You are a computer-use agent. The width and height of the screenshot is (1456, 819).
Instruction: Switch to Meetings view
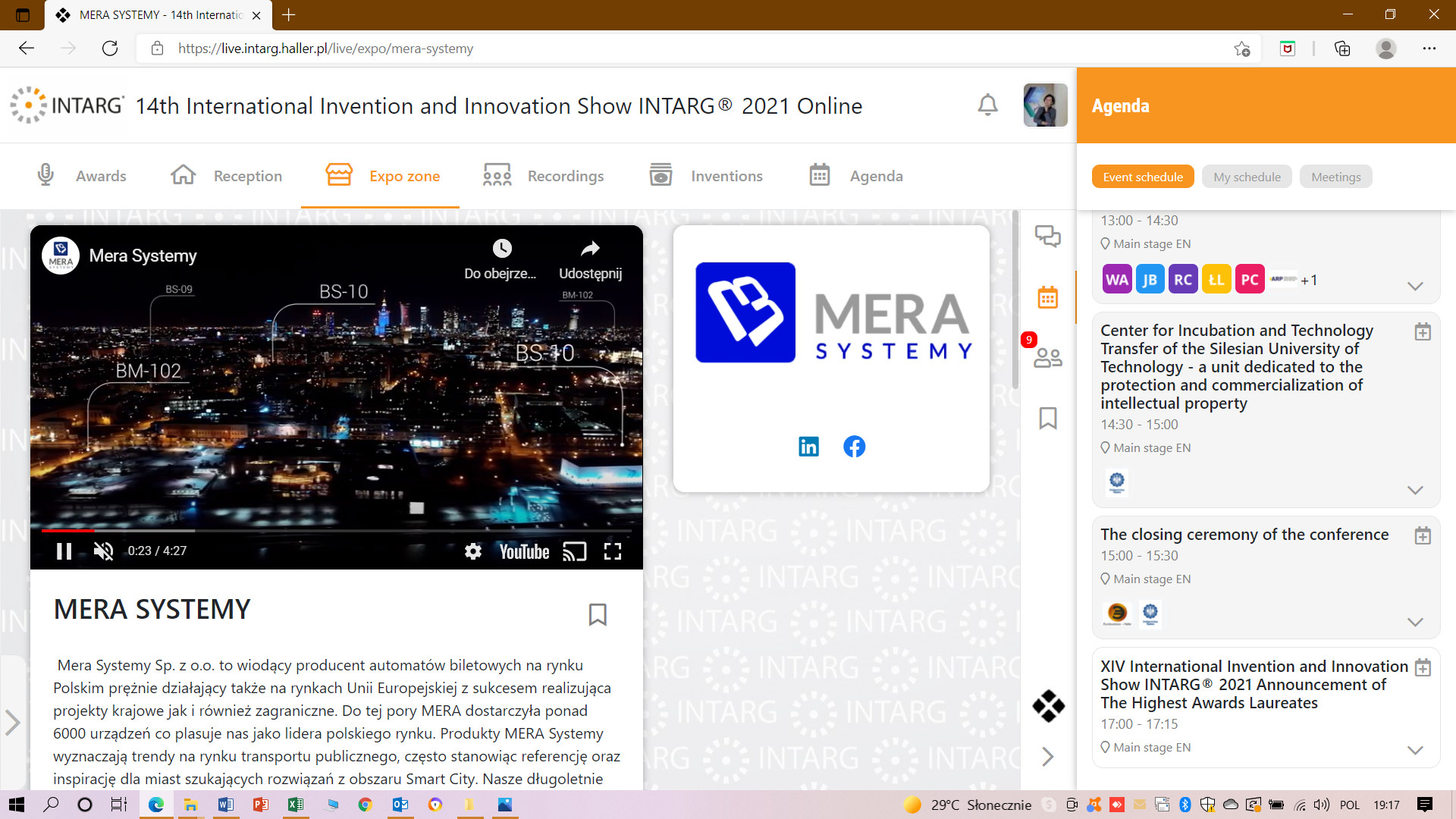click(x=1335, y=177)
